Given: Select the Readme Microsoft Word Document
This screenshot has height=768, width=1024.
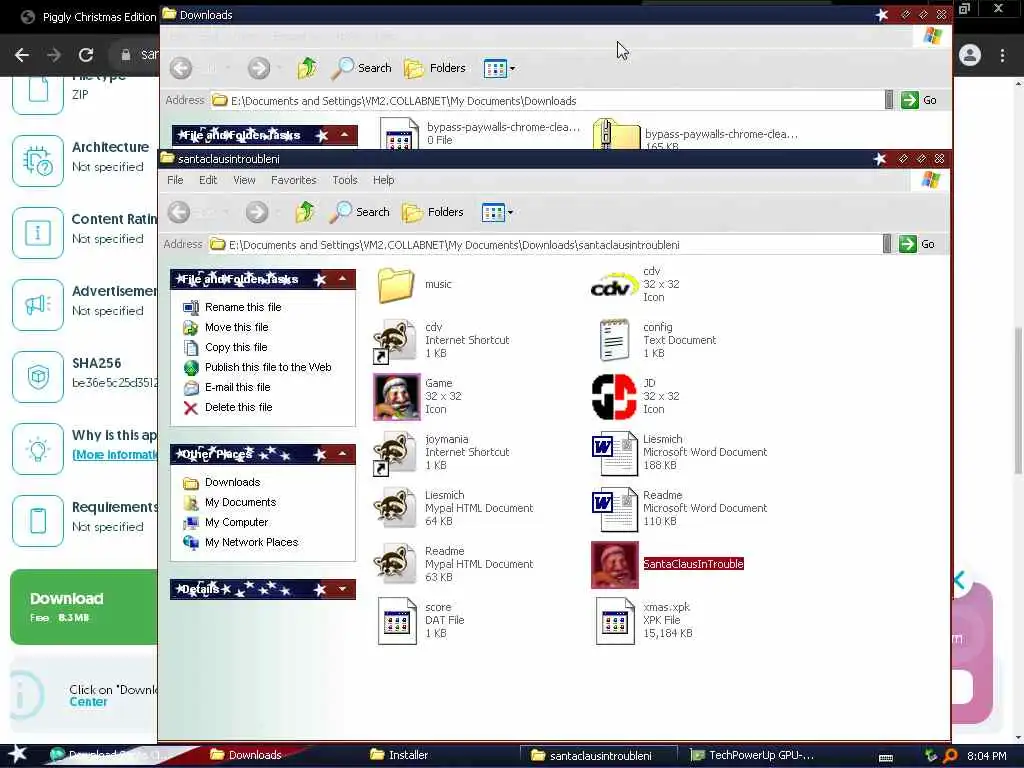Looking at the screenshot, I should (615, 509).
